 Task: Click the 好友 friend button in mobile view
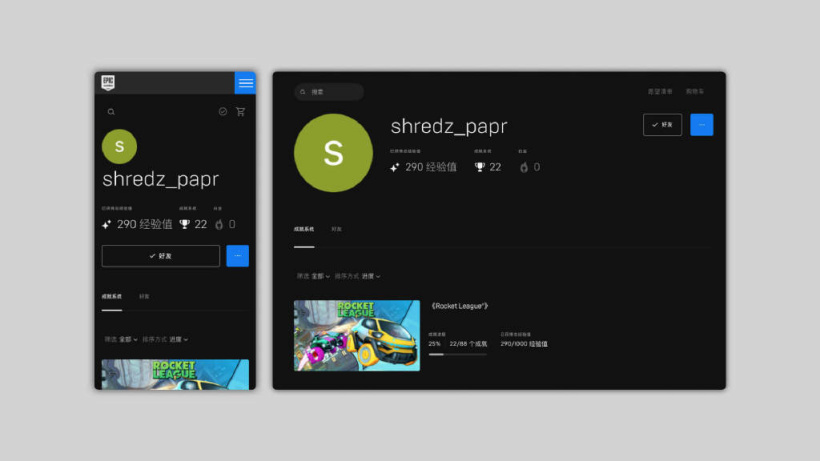161,256
